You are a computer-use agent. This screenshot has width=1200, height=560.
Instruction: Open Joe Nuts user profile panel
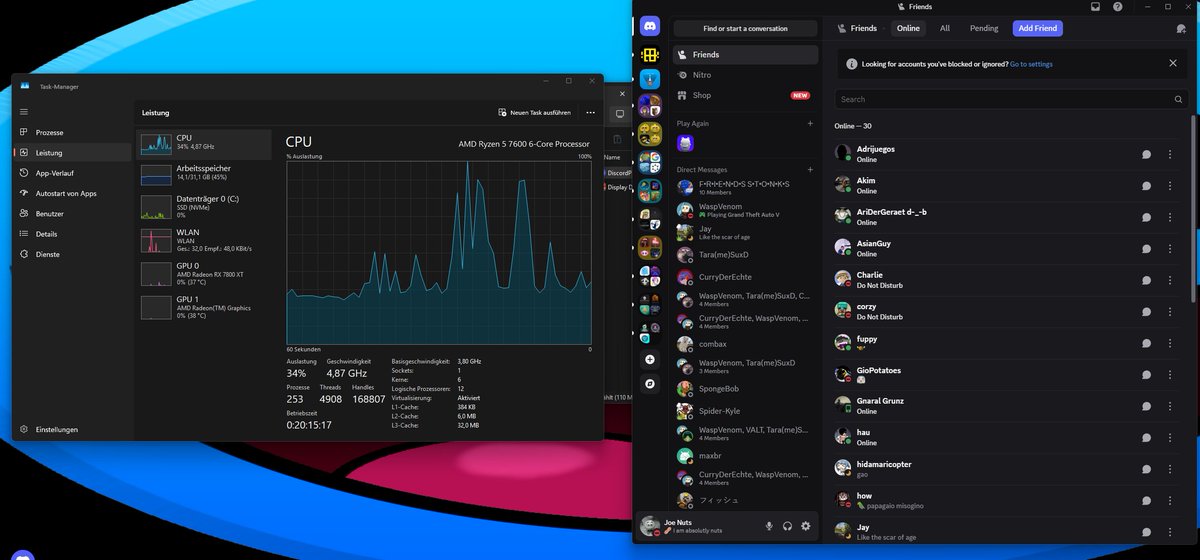click(x=697, y=526)
